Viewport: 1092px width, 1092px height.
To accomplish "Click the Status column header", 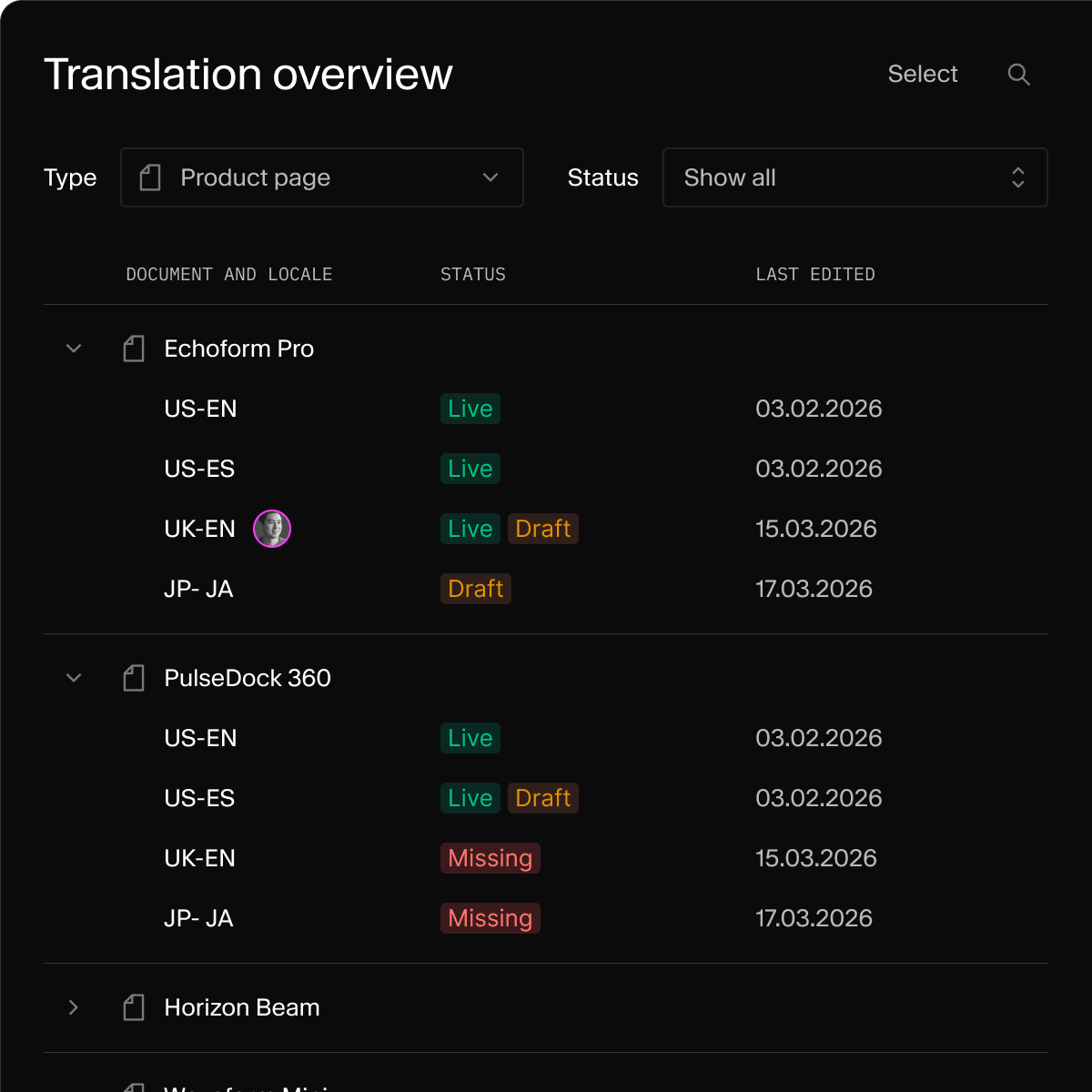I will pos(472,275).
